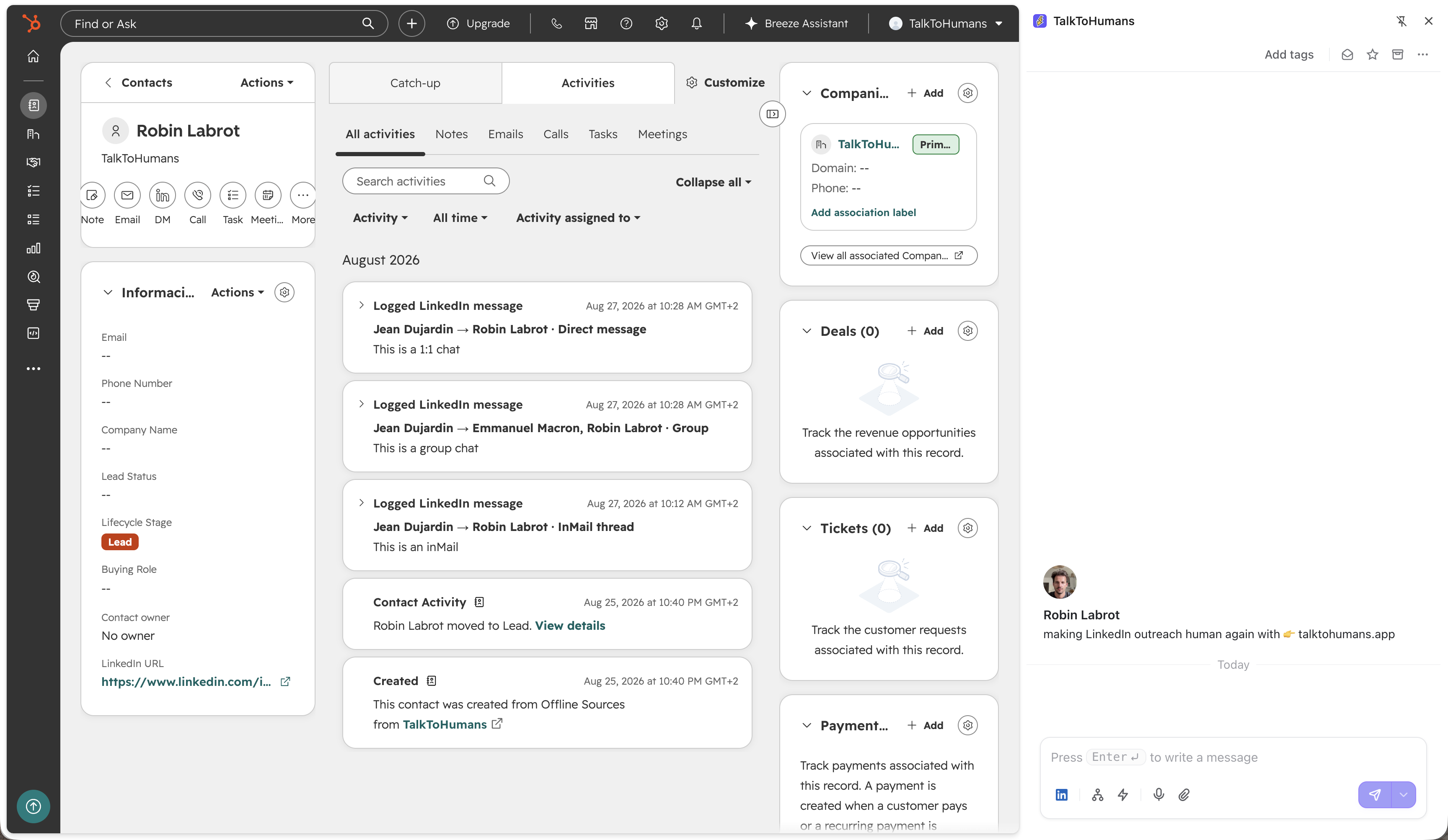This screenshot has height=840, width=1448.
Task: Select the Meetings activity tab
Action: [x=662, y=134]
